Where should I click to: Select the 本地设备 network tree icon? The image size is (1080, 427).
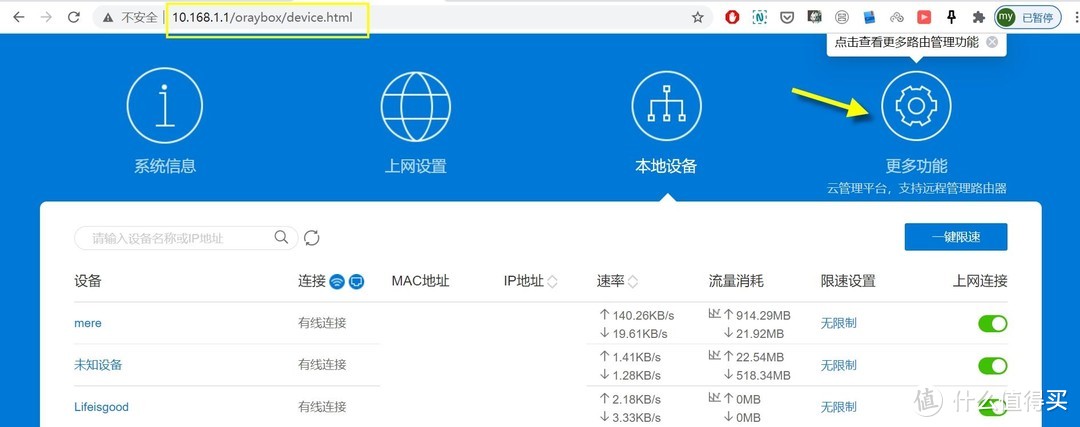pos(666,106)
